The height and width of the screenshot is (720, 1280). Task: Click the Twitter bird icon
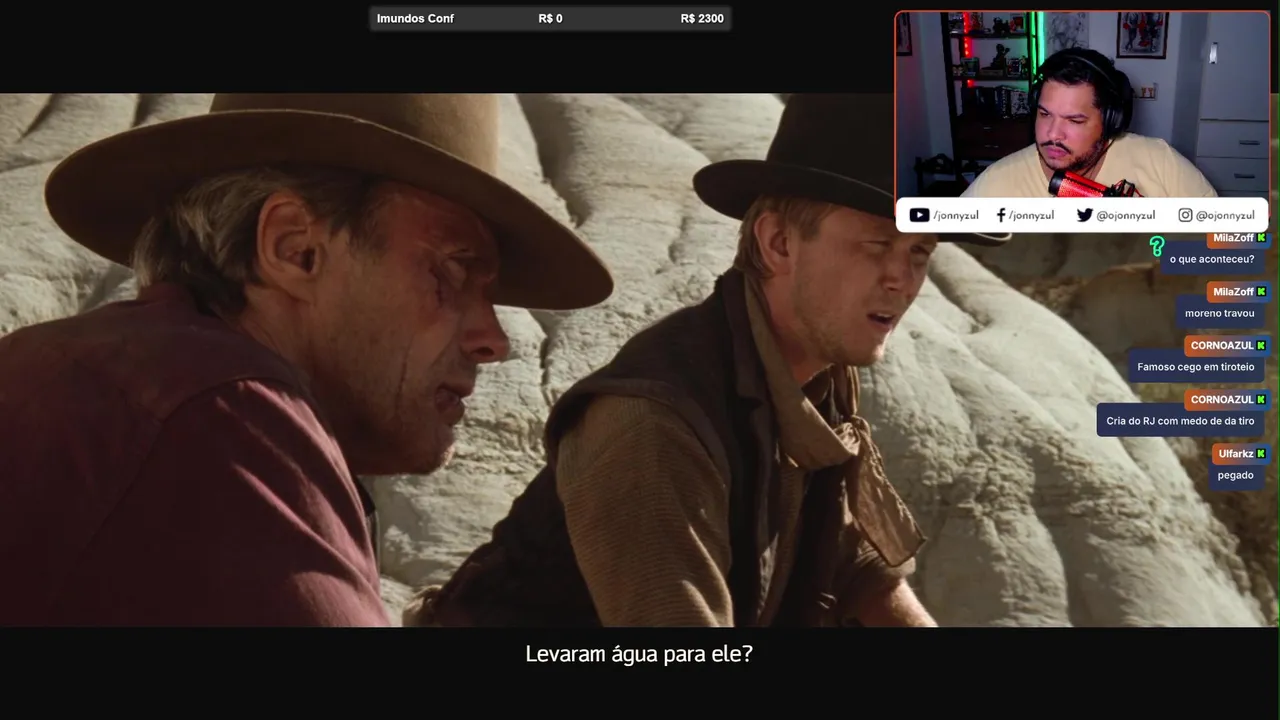pos(1084,215)
